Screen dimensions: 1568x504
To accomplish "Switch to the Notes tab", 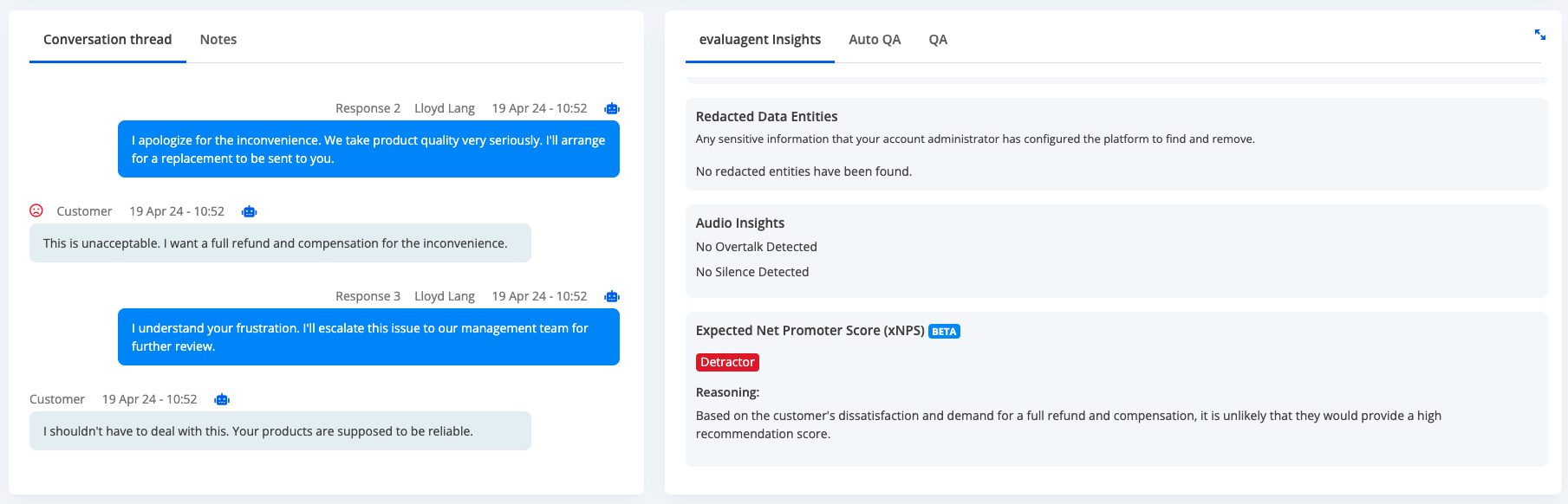I will tap(218, 40).
